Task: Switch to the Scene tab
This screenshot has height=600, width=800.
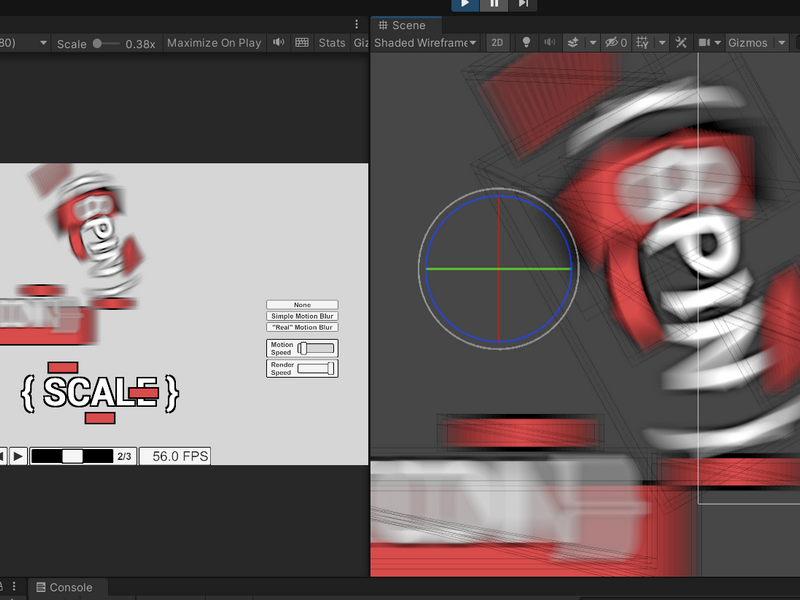Action: [x=406, y=26]
